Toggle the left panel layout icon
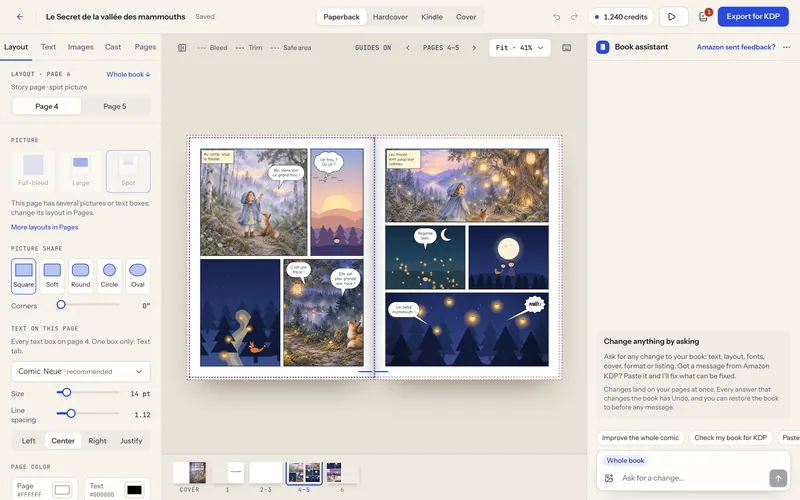This screenshot has width=800, height=500. [182, 47]
